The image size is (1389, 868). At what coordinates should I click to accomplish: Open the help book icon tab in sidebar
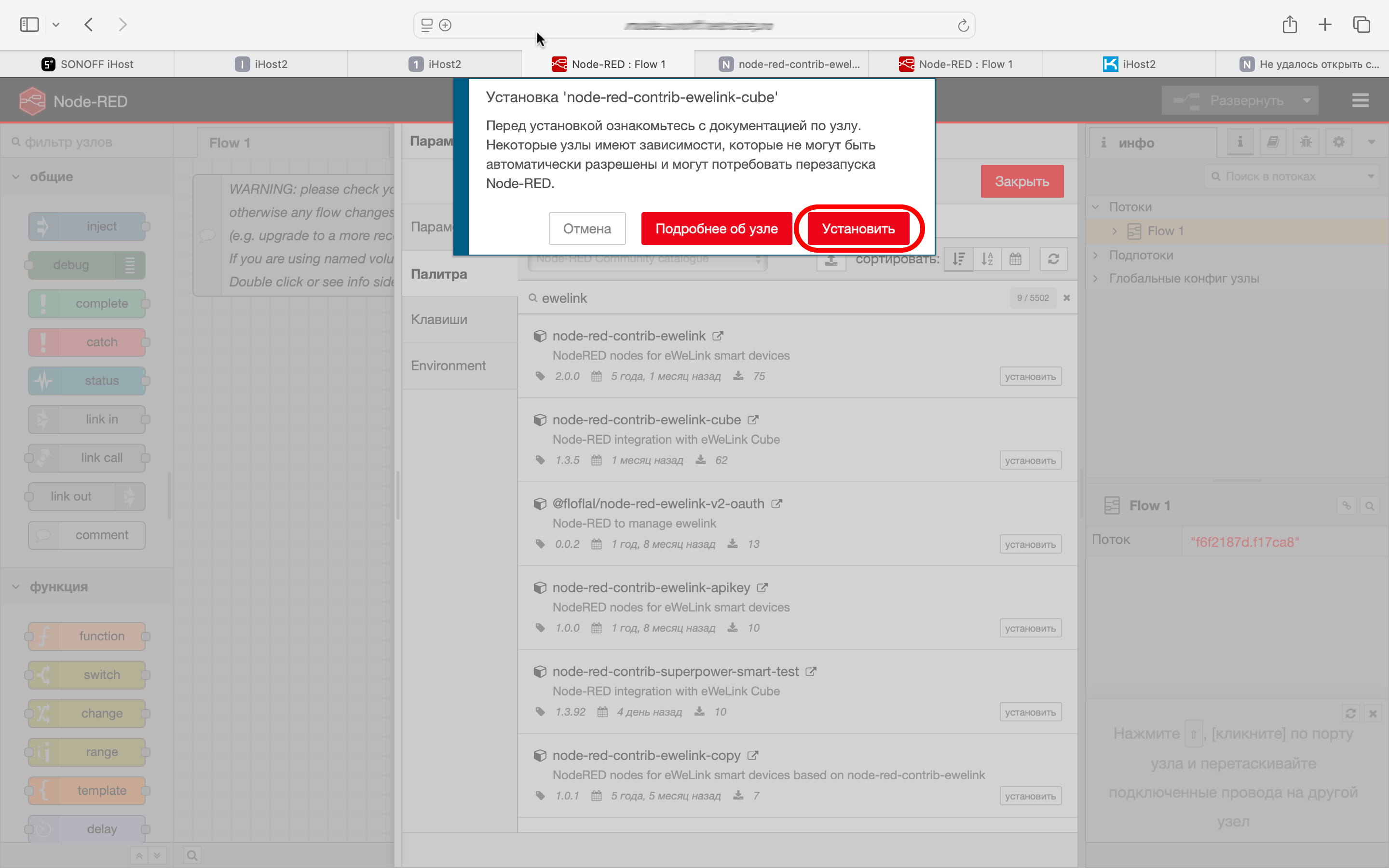click(x=1272, y=142)
